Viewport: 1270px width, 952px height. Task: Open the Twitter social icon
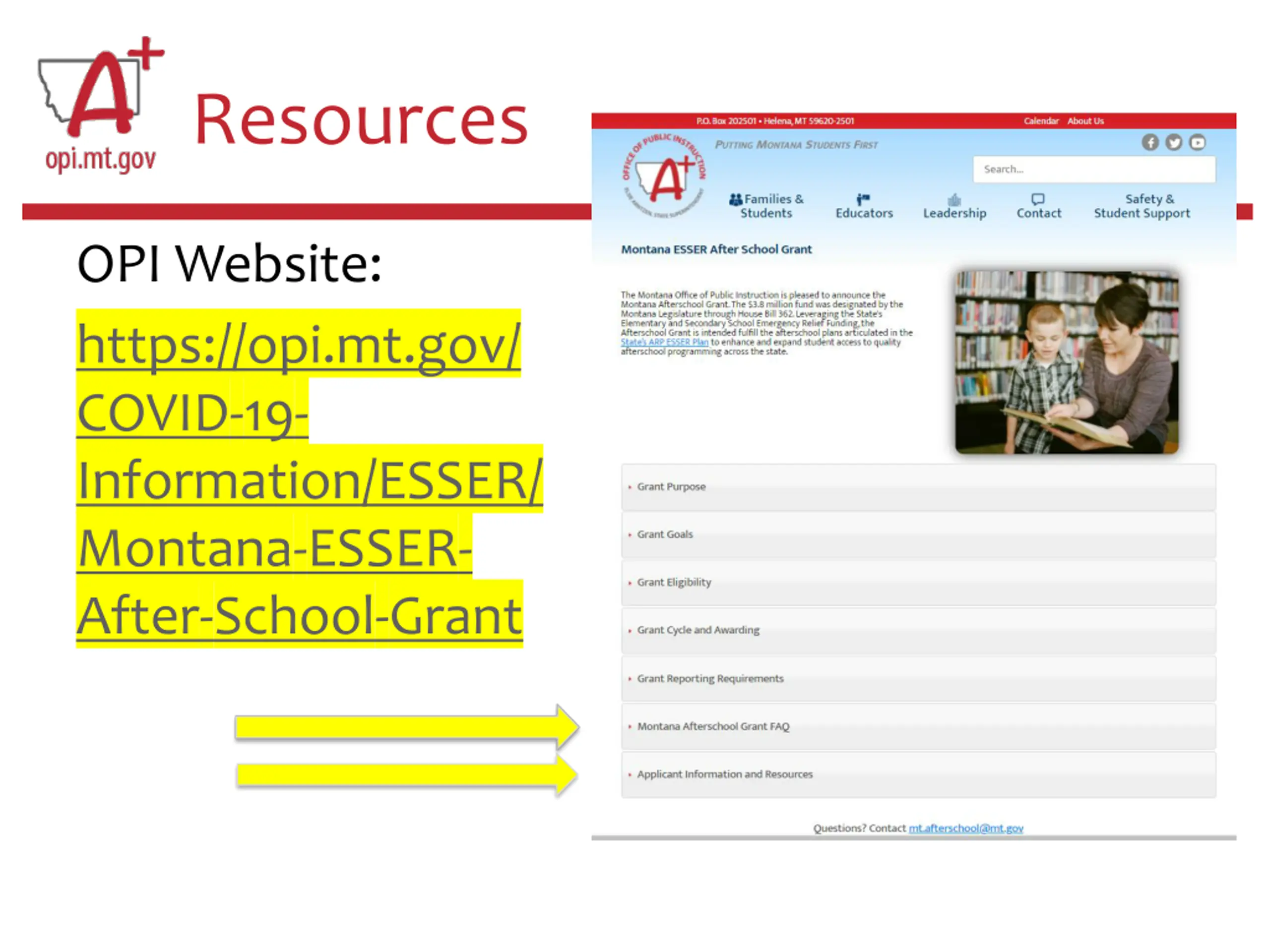point(1174,142)
